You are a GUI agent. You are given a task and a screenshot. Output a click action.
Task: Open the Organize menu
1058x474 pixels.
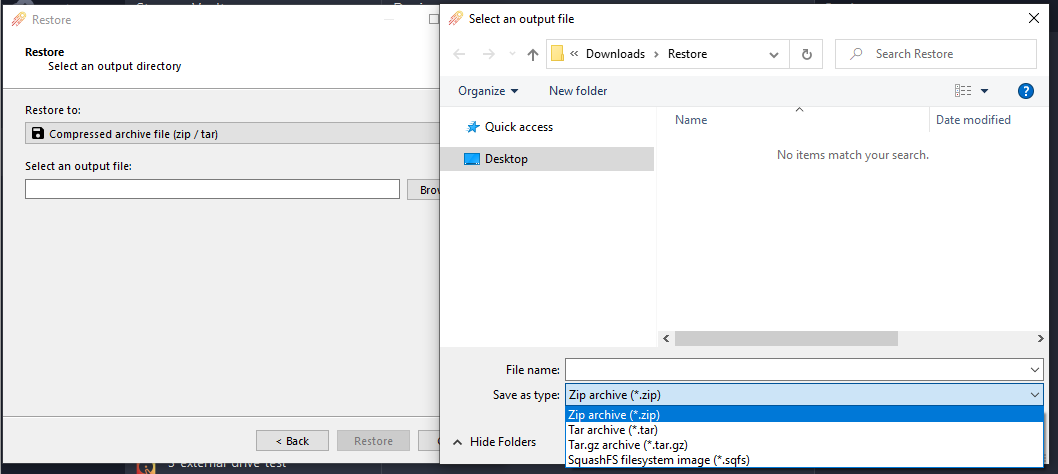pyautogui.click(x=488, y=91)
